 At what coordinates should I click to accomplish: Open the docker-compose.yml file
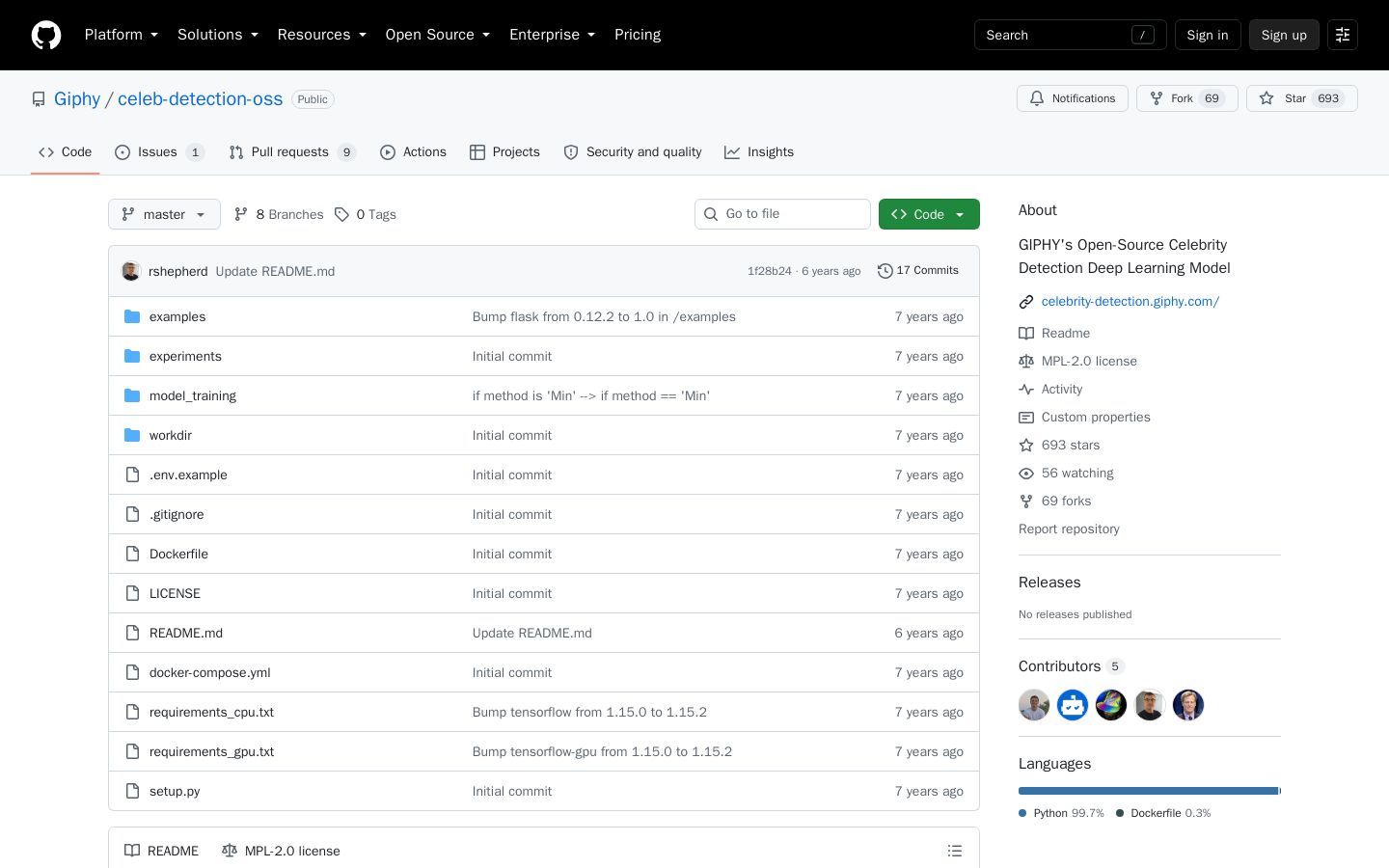coord(209,673)
